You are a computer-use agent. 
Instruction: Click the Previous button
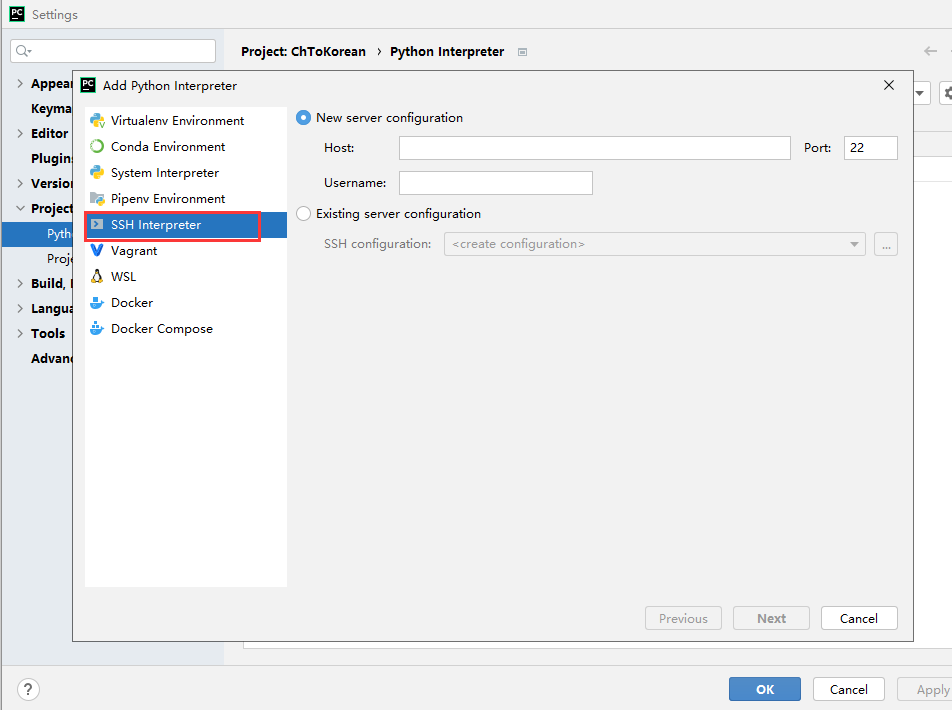coord(683,618)
